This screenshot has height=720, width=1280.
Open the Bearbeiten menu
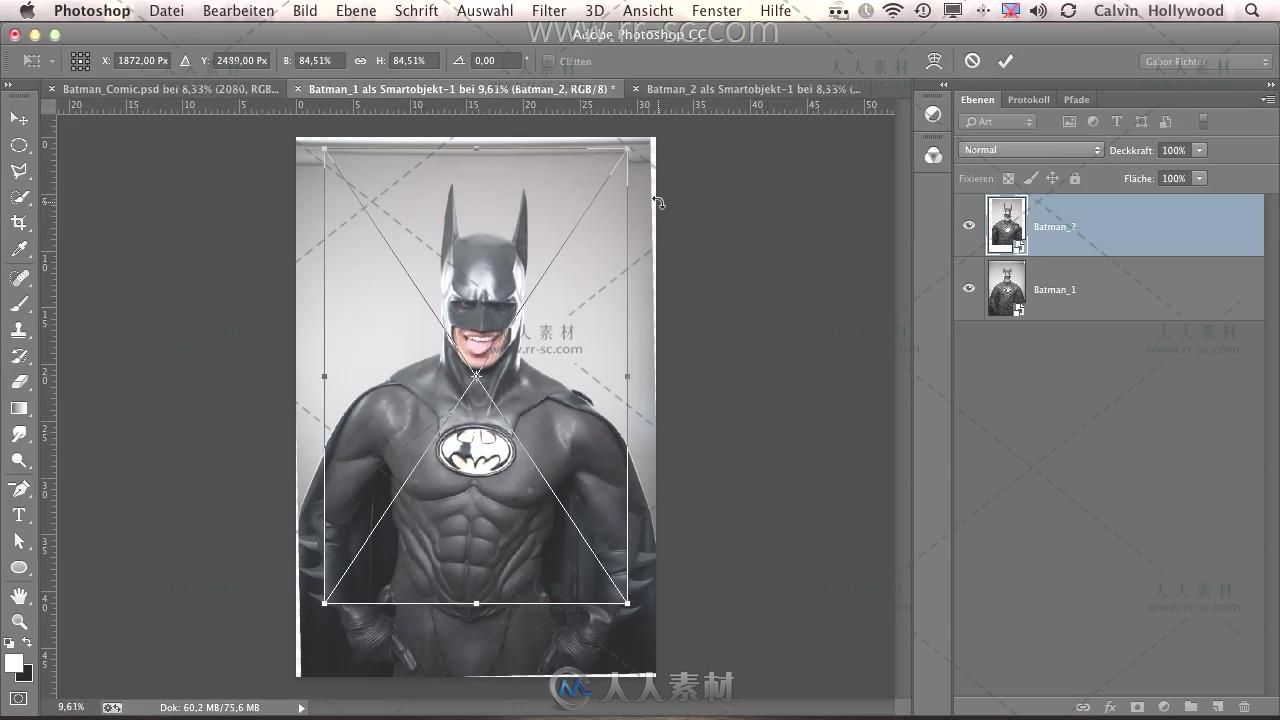(238, 11)
